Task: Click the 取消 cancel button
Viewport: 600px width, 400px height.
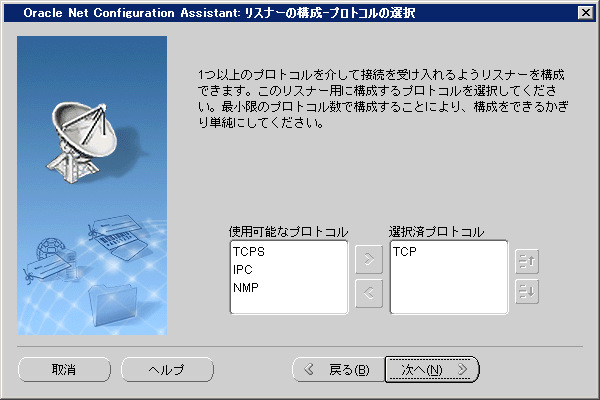Action: coord(63,369)
